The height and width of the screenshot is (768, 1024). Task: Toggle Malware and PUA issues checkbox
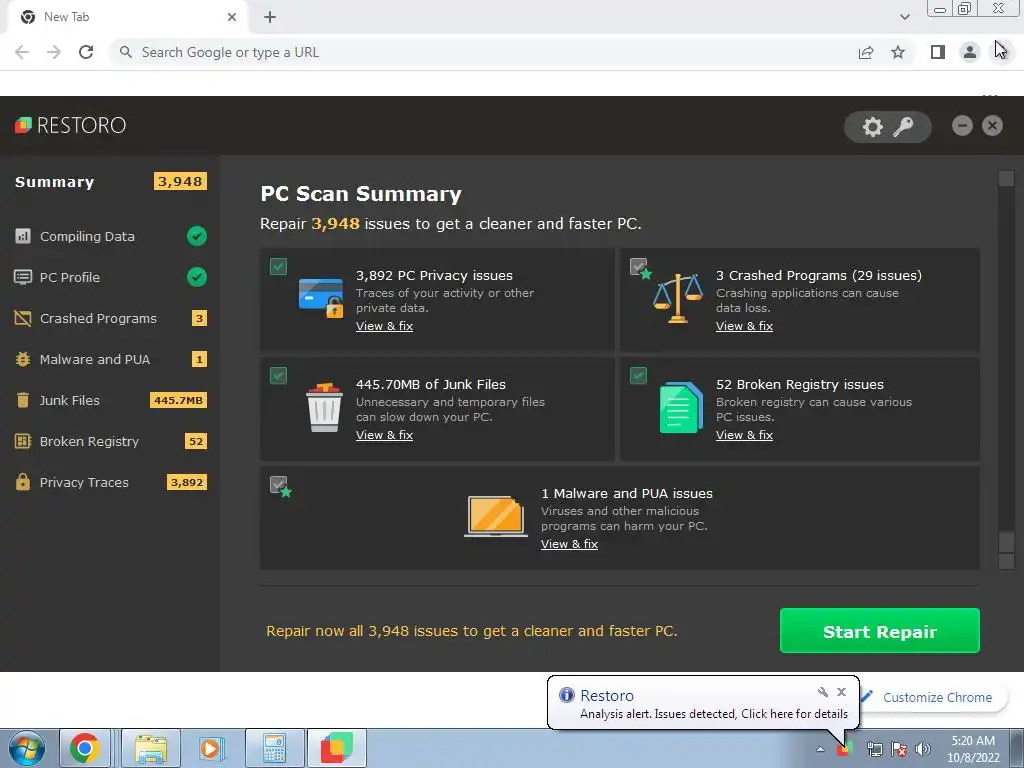tap(278, 485)
